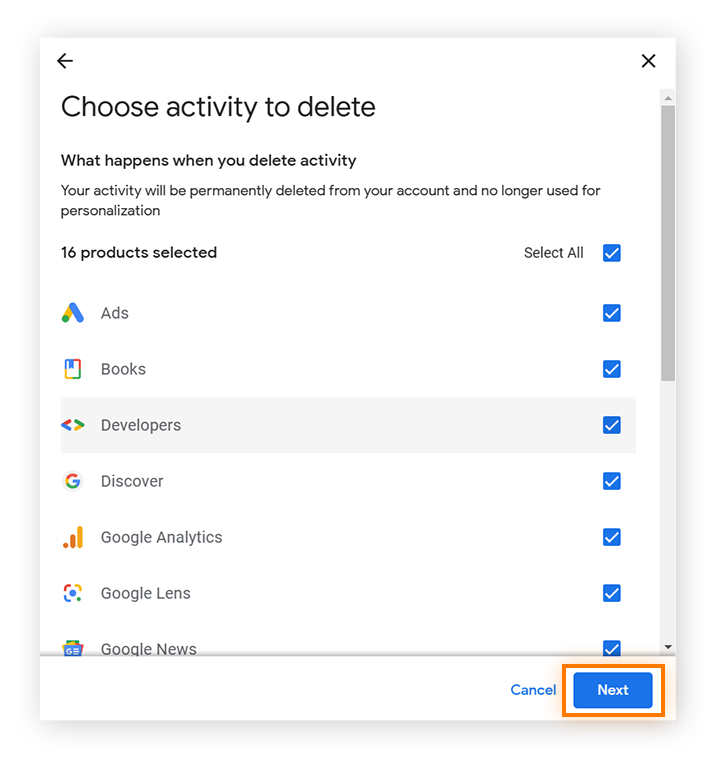Click the blue Next button
The image size is (715, 762).
click(612, 690)
